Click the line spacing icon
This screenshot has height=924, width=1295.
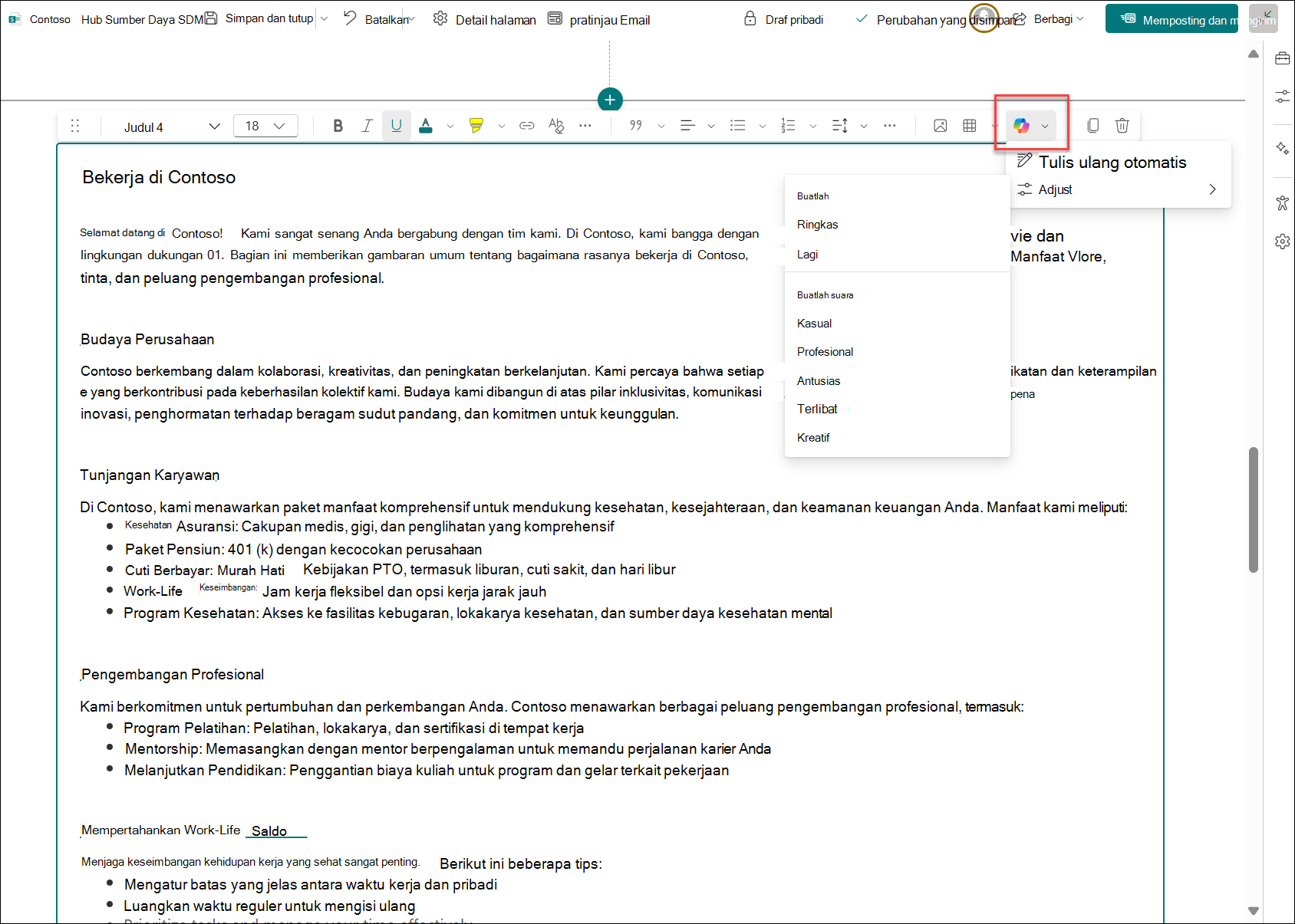840,126
